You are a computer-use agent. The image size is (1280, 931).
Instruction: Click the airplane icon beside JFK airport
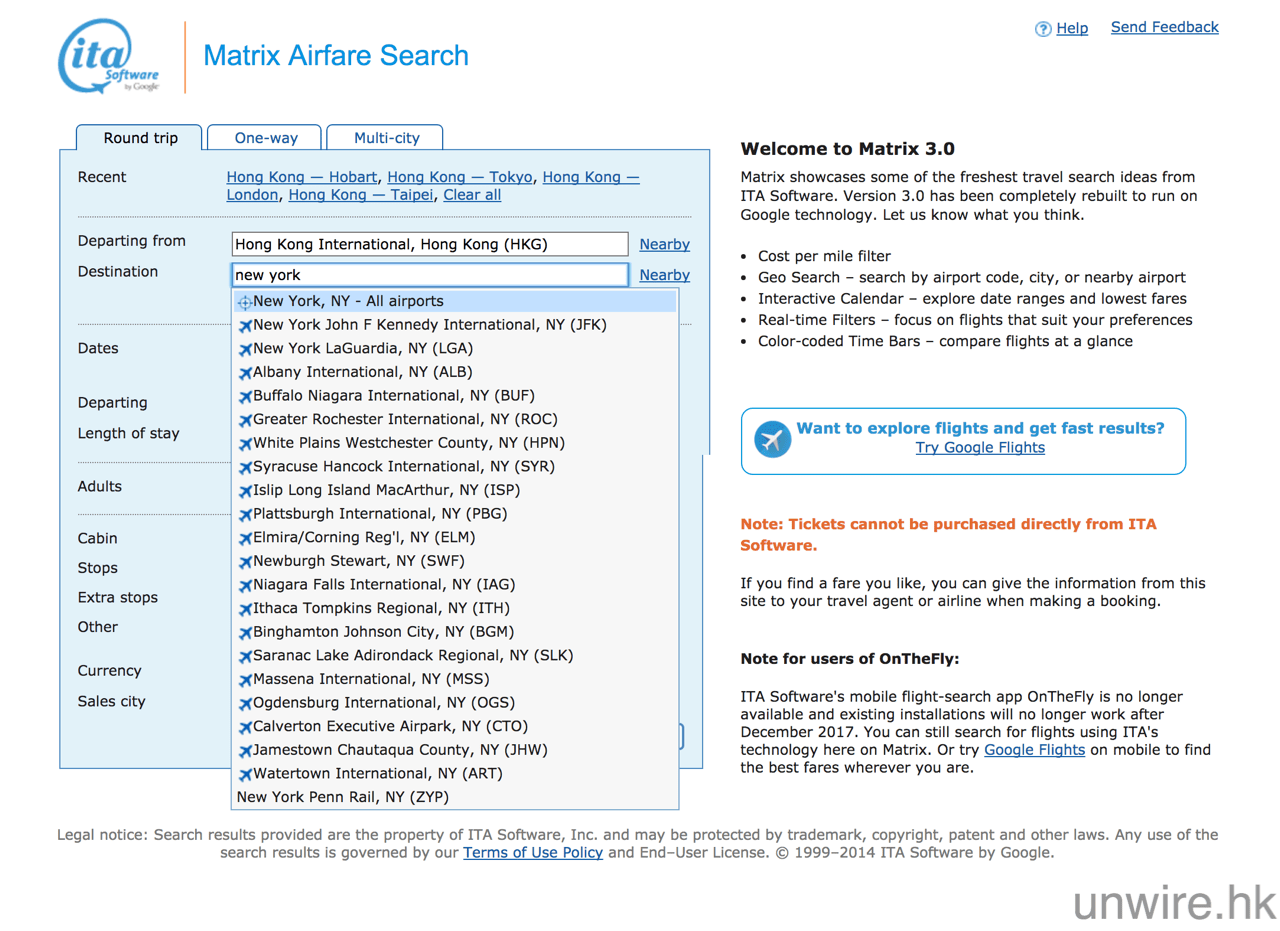click(x=245, y=326)
